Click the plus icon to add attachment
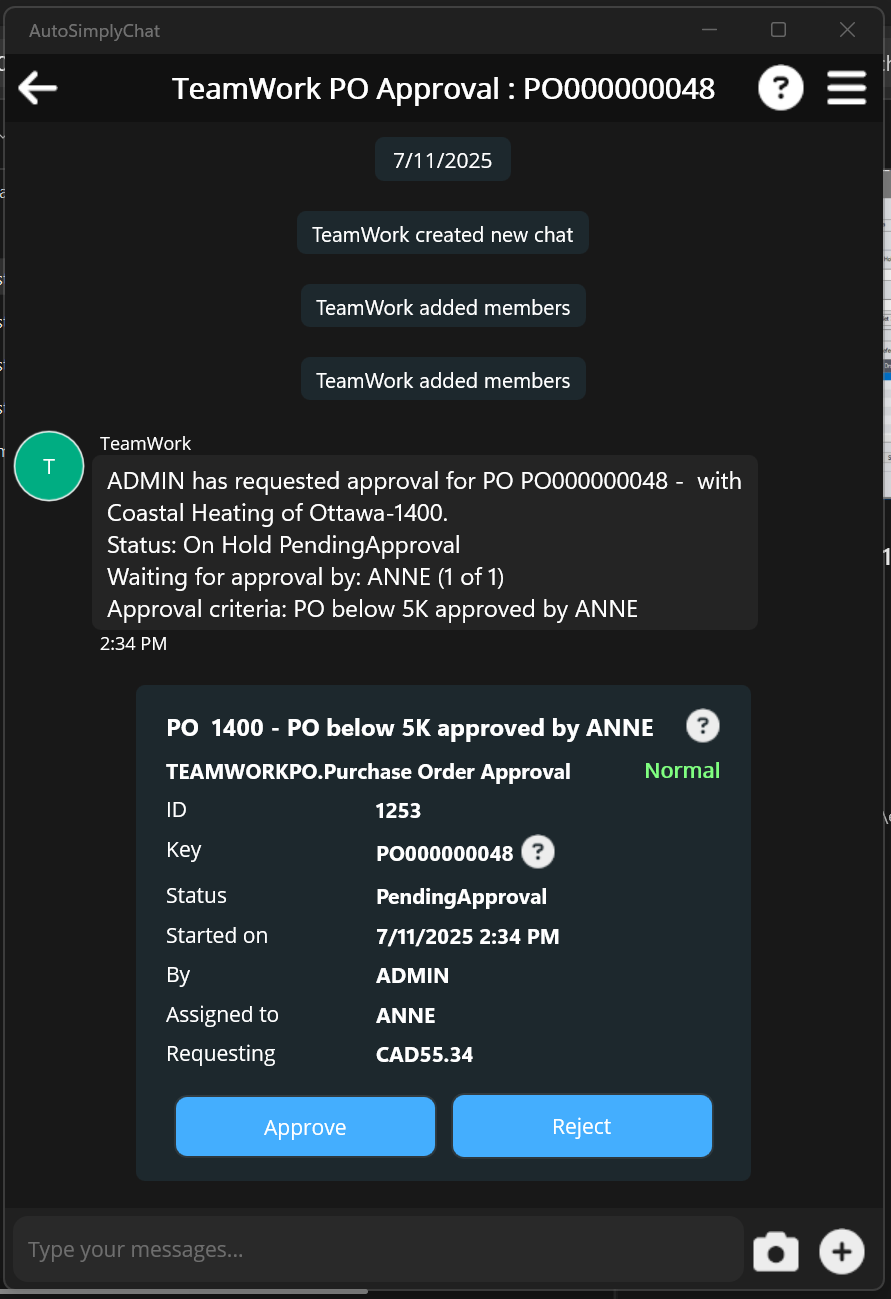 coord(842,1251)
